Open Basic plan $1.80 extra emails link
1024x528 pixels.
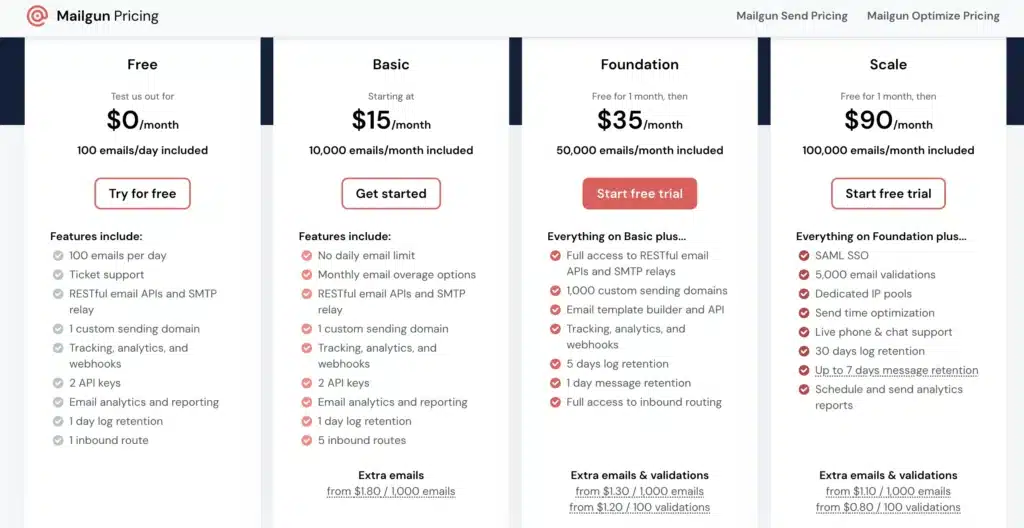(391, 491)
